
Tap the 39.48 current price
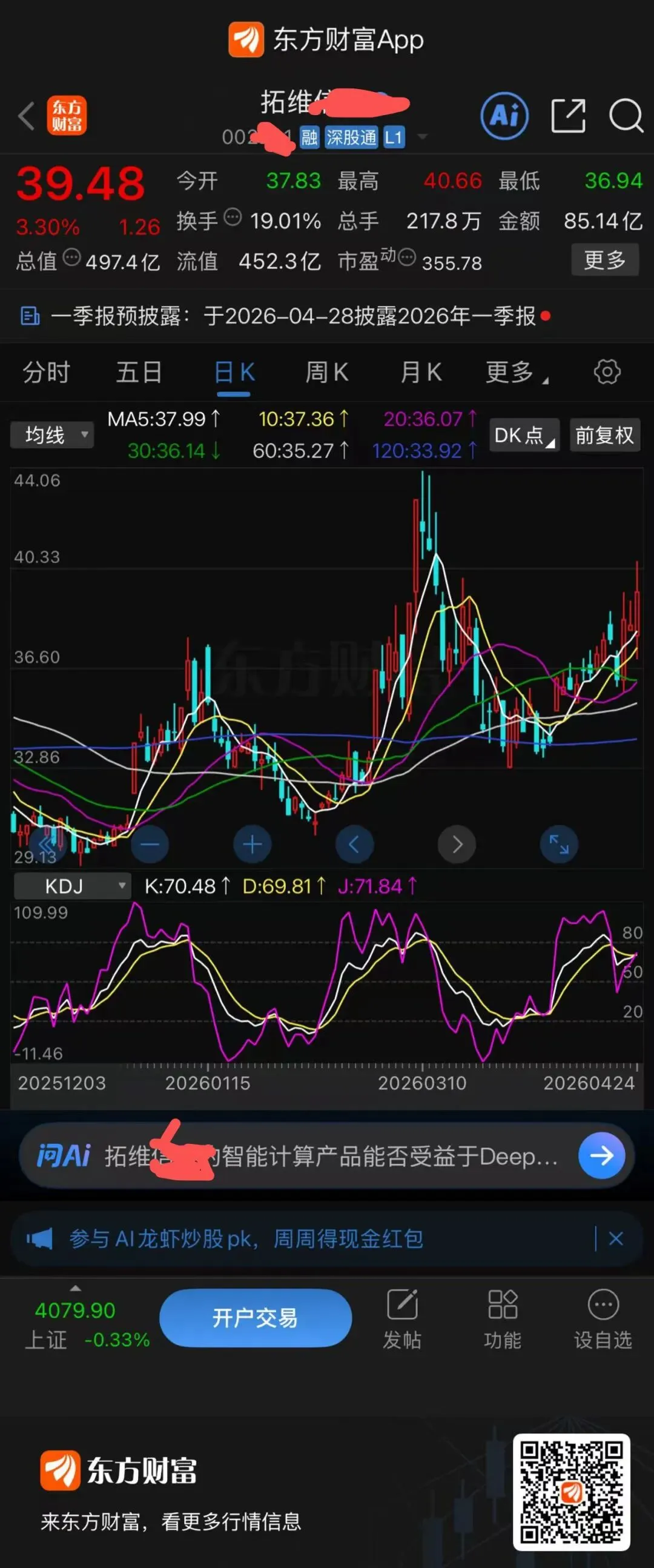point(81,183)
